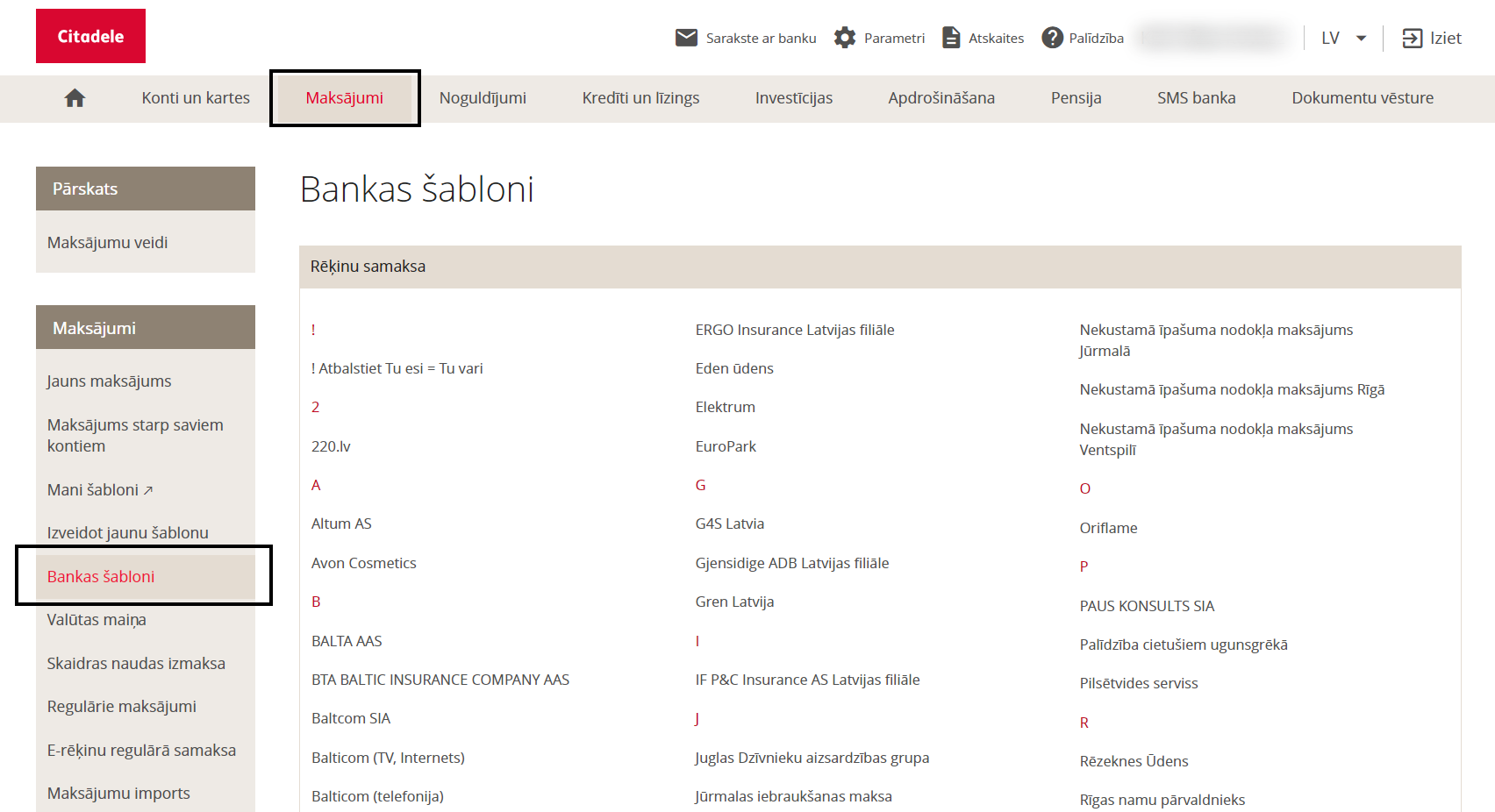Select IF P&C Insurance AS Latvijas filiāle
Viewport: 1495px width, 812px height.
coord(807,680)
